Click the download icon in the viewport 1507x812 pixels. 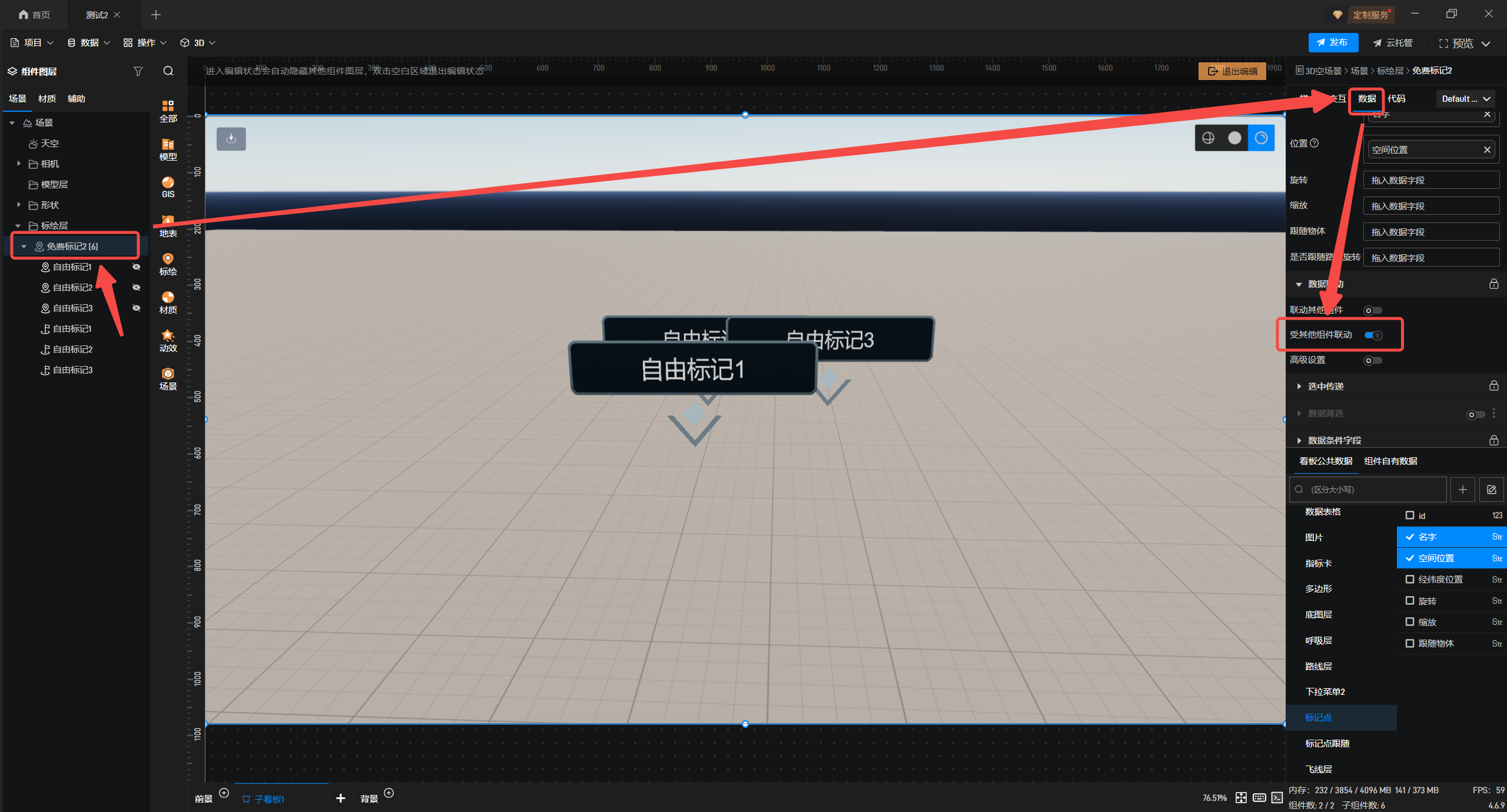[231, 139]
